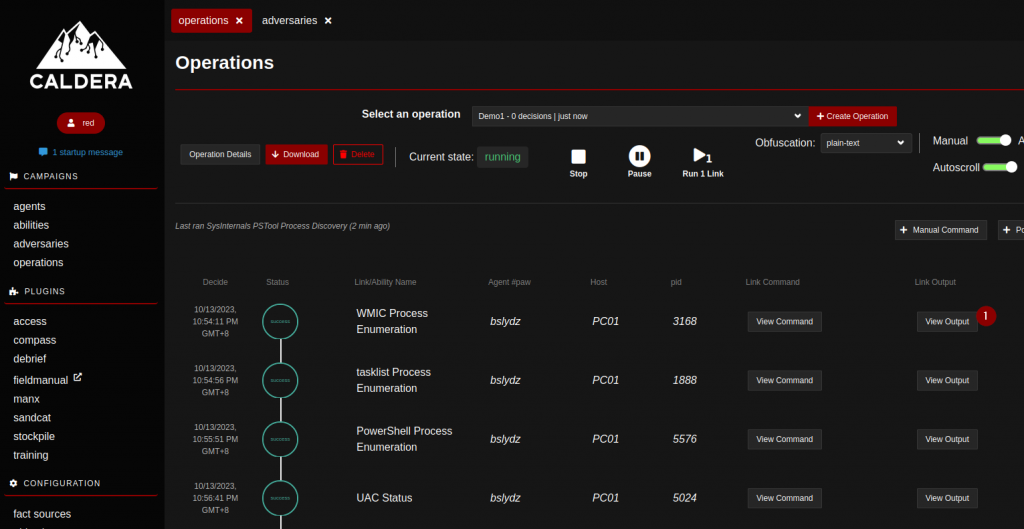View Command for WMIC Process Enumeration
1024x529 pixels.
pos(784,321)
